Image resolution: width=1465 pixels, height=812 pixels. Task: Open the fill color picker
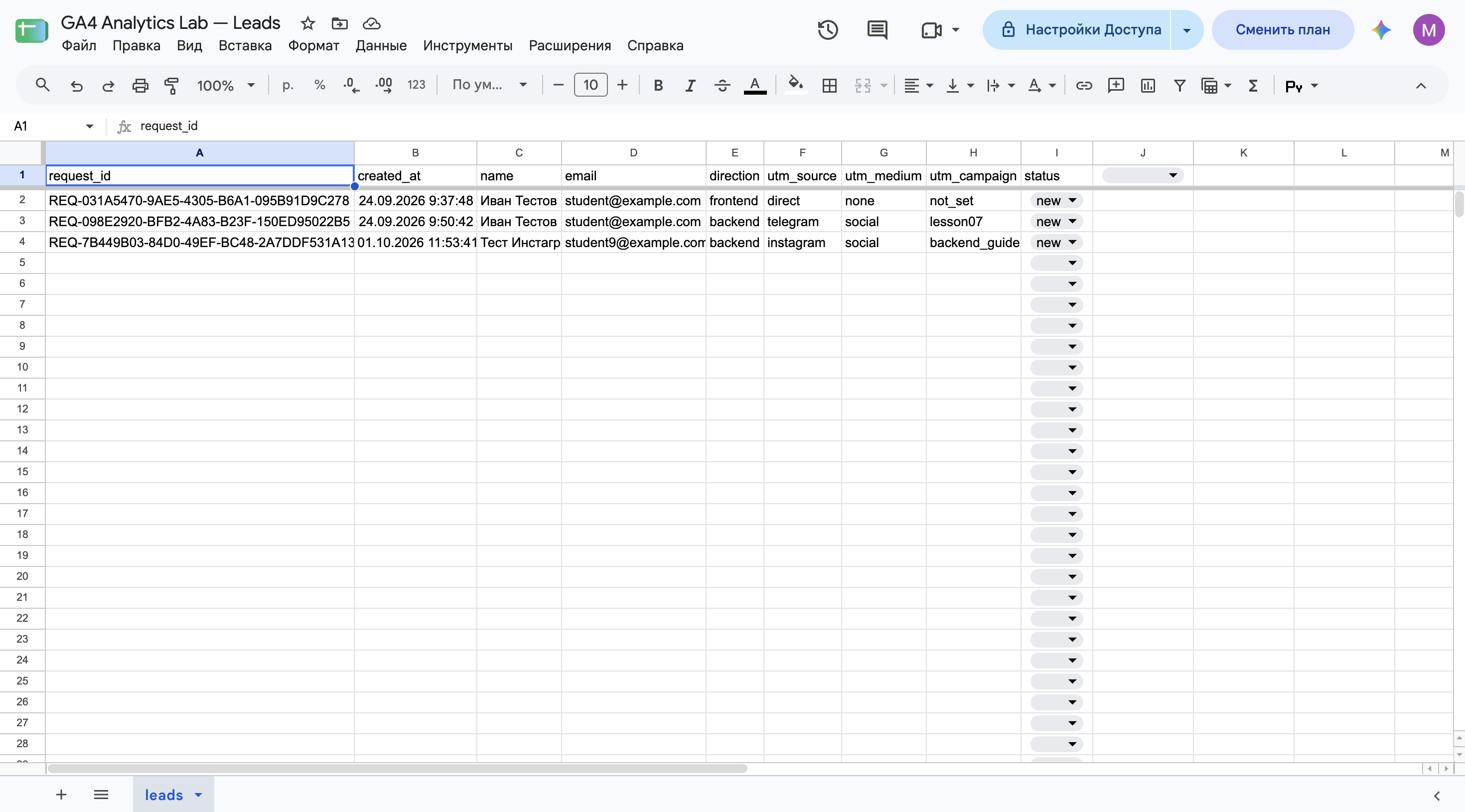click(x=796, y=86)
